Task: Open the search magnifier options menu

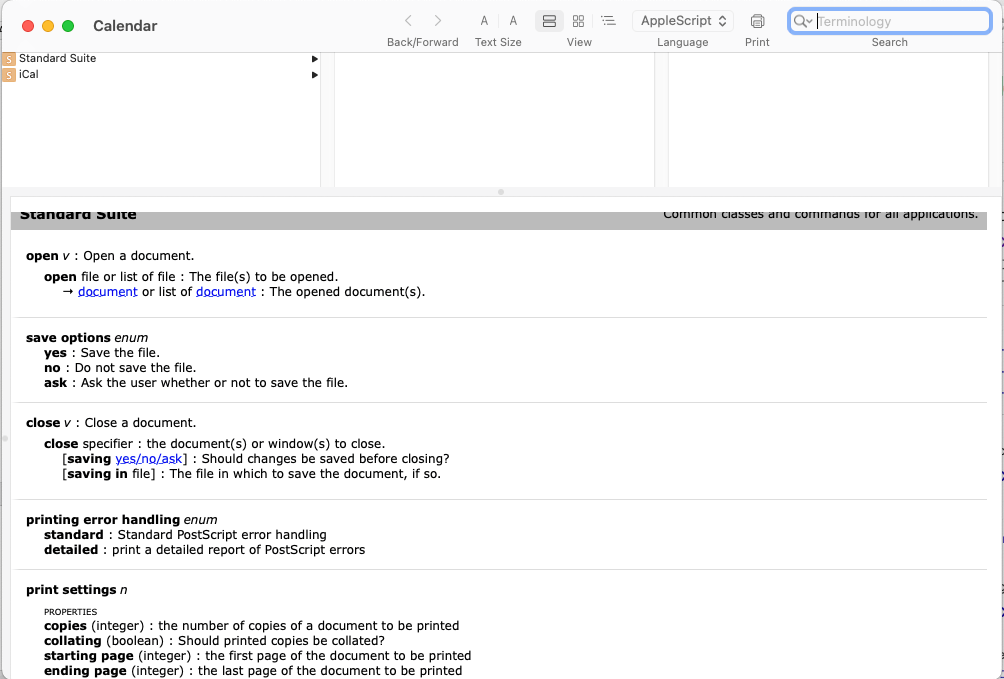Action: pyautogui.click(x=803, y=21)
